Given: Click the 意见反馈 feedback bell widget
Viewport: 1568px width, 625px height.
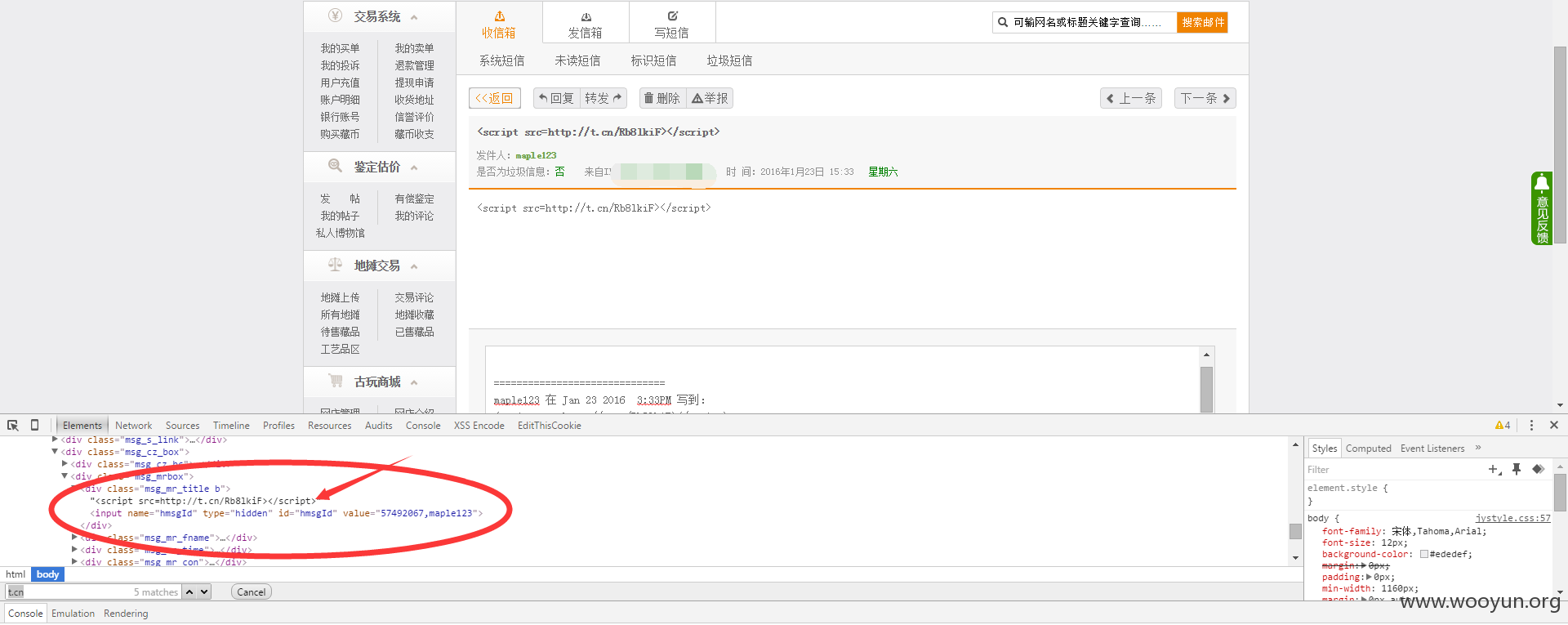Looking at the screenshot, I should click(x=1542, y=208).
